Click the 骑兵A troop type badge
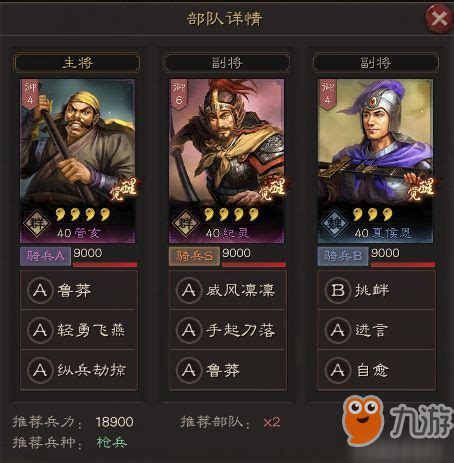 (x=45, y=256)
